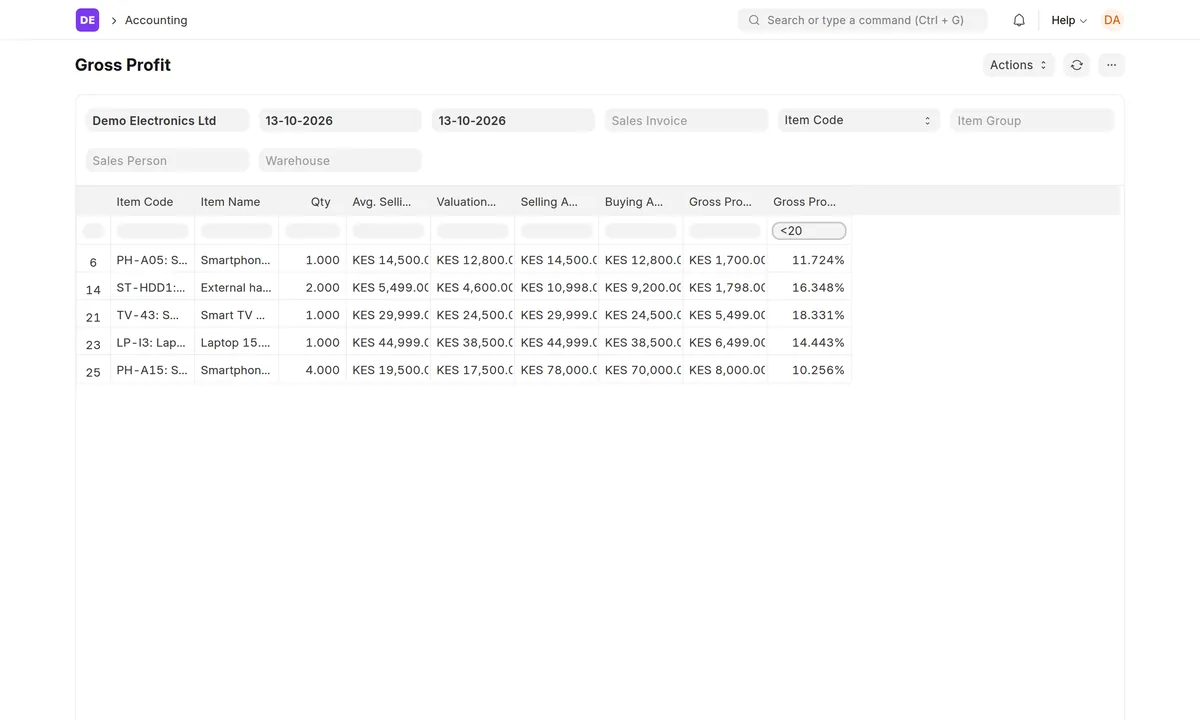This screenshot has width=1200, height=720.
Task: Select the ST-HDD1 item code cell
Action: coord(152,288)
